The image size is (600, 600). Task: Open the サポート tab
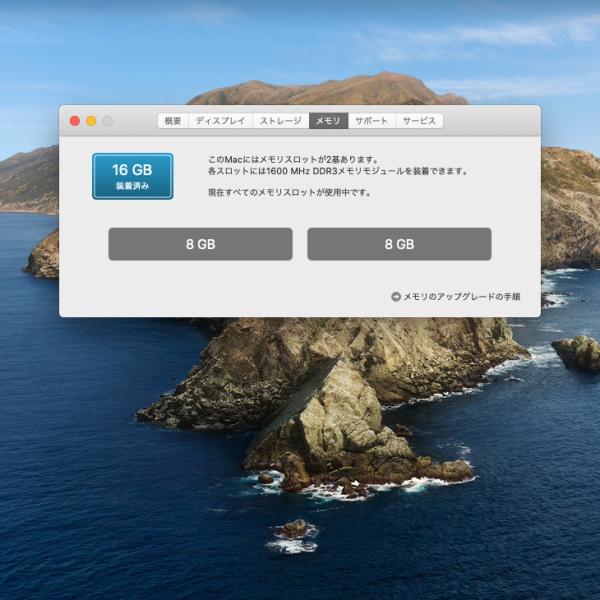click(372, 121)
